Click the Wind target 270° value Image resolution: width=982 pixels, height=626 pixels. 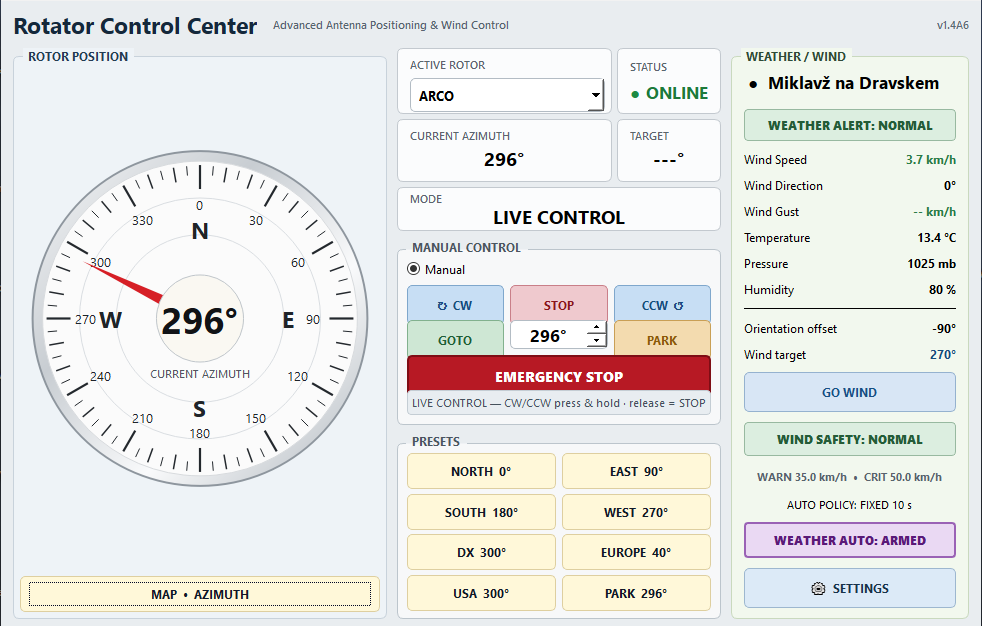[x=943, y=354]
